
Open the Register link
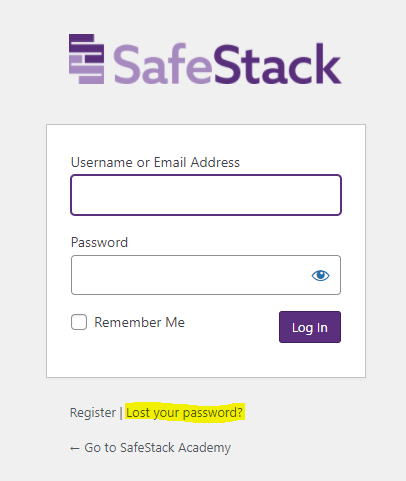pyautogui.click(x=93, y=413)
